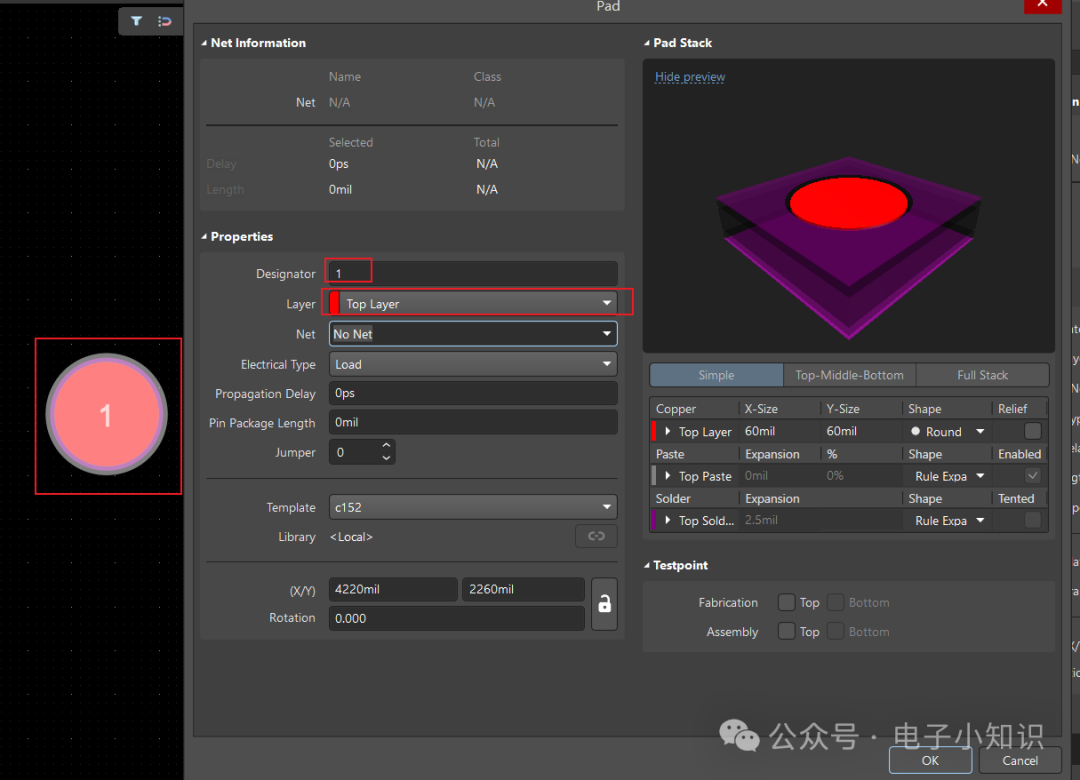Toggle the Top Solder Tented checkbox
This screenshot has height=780, width=1080.
(x=1032, y=520)
